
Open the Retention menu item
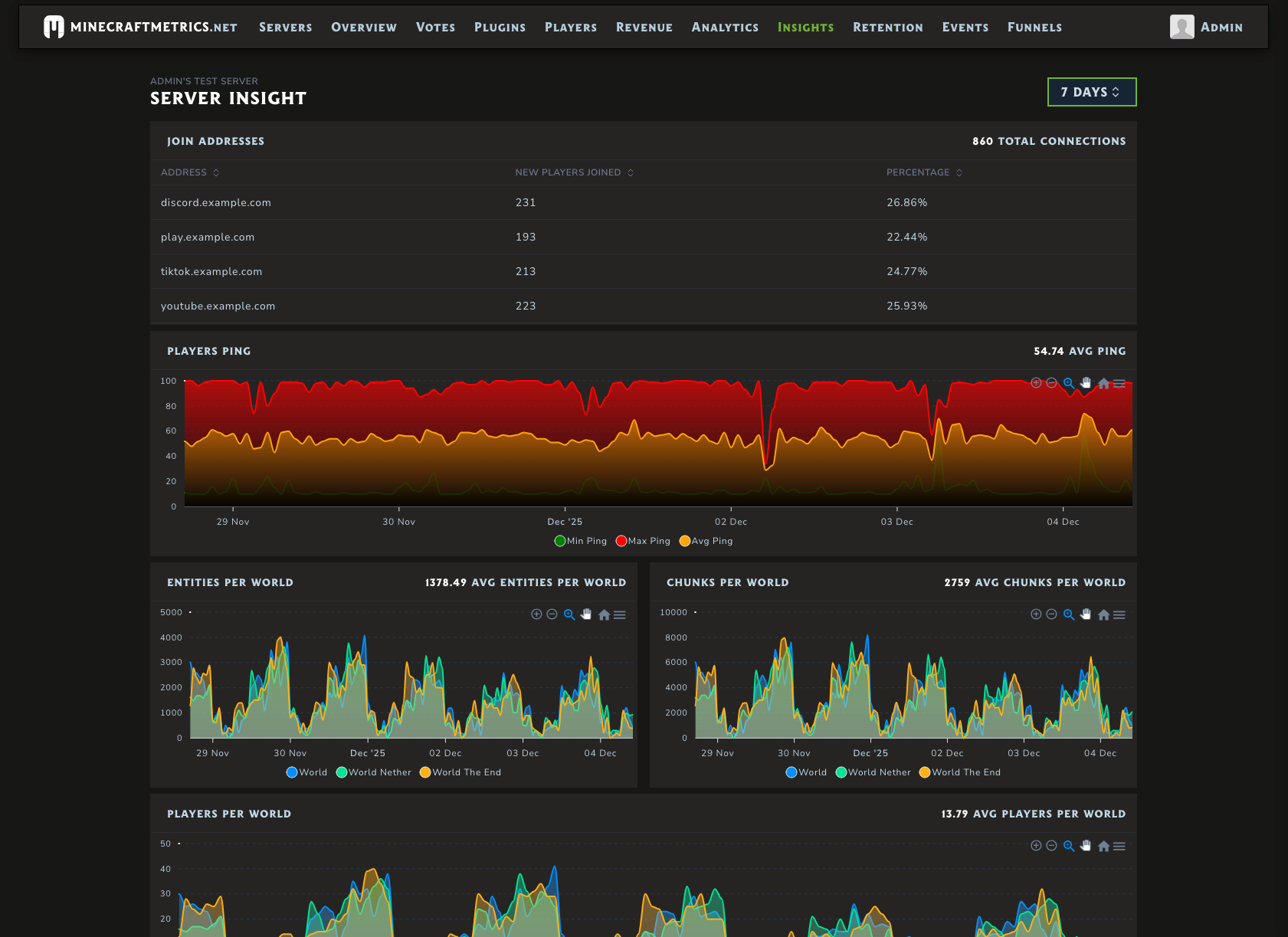click(x=887, y=27)
